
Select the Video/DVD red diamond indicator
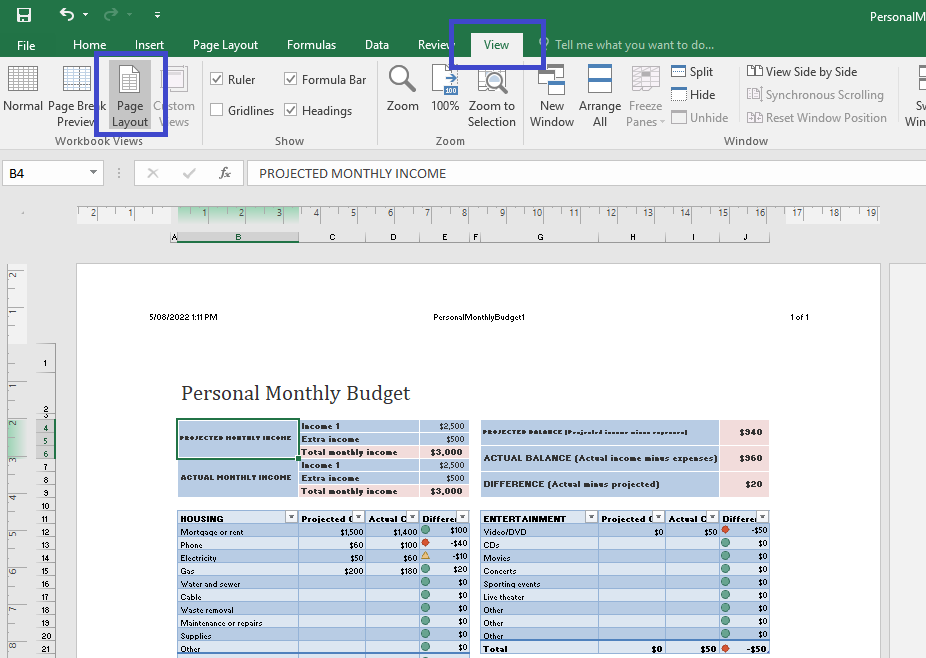(725, 529)
